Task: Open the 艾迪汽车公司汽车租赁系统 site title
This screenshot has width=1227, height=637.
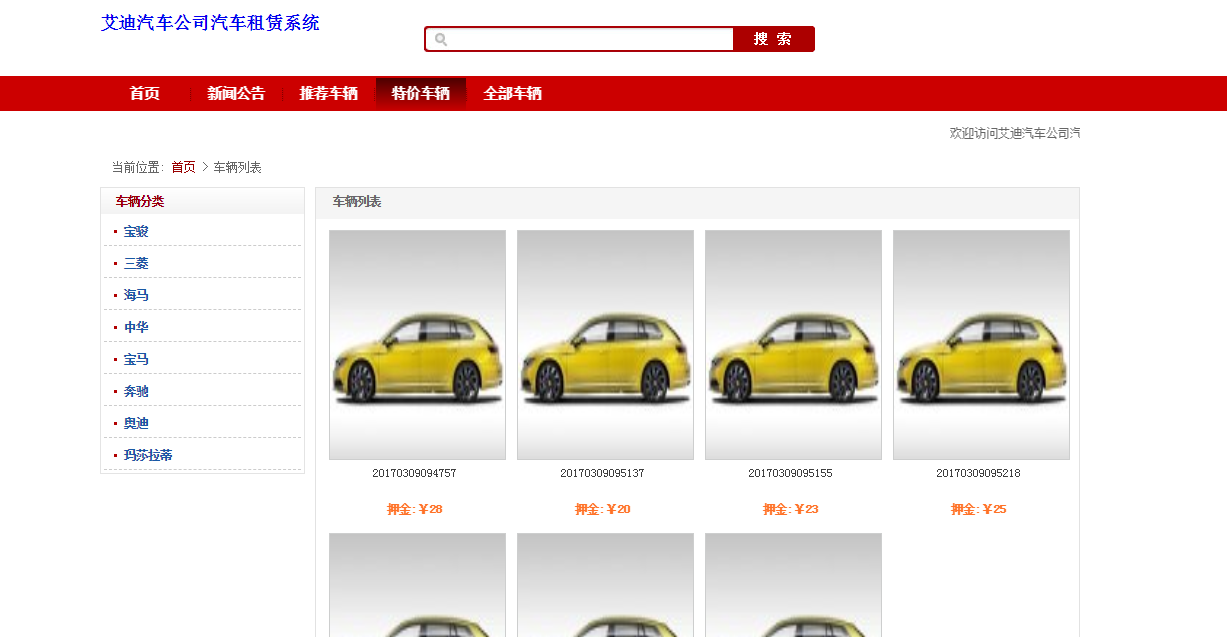Action: click(x=210, y=23)
